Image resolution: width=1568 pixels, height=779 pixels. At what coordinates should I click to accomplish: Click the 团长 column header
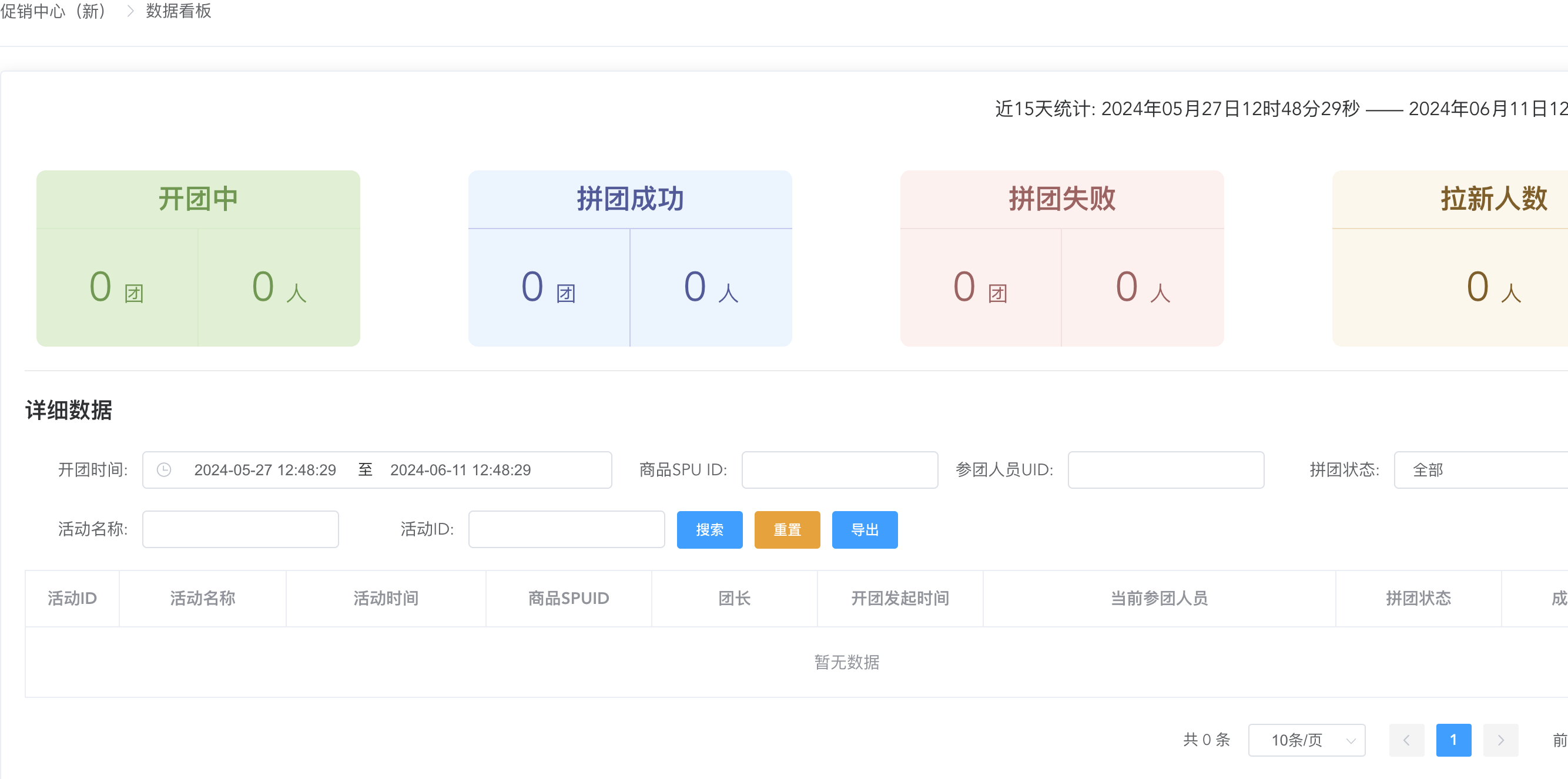click(734, 598)
